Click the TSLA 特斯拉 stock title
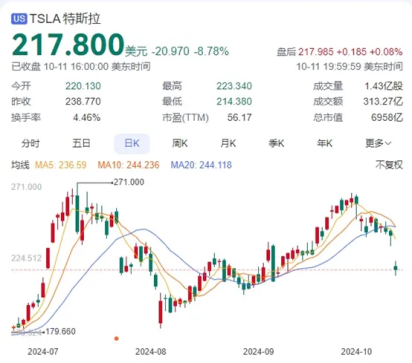The image size is (412, 363). (65, 19)
